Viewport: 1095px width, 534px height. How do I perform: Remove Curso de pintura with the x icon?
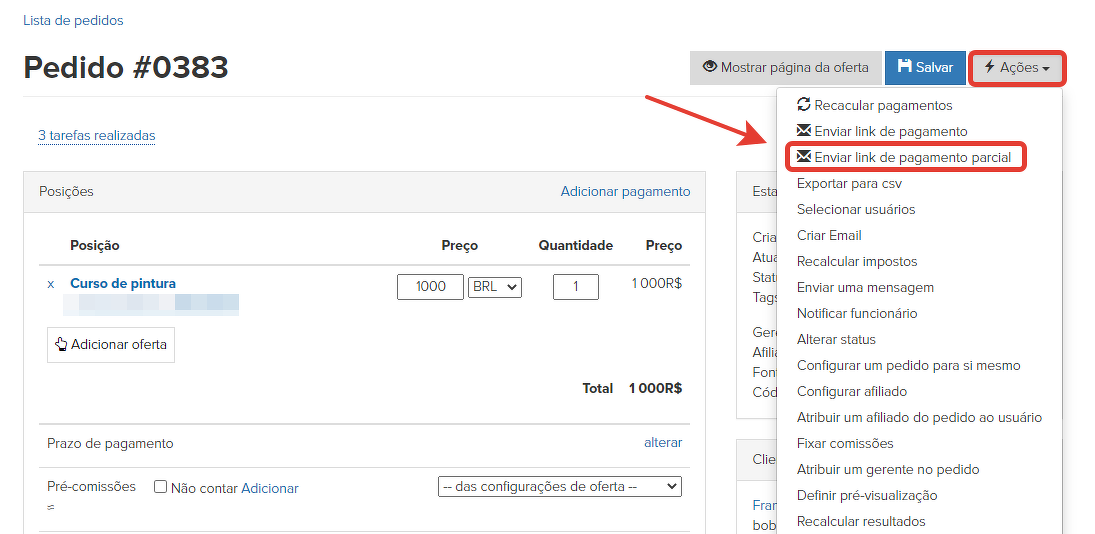(x=51, y=284)
